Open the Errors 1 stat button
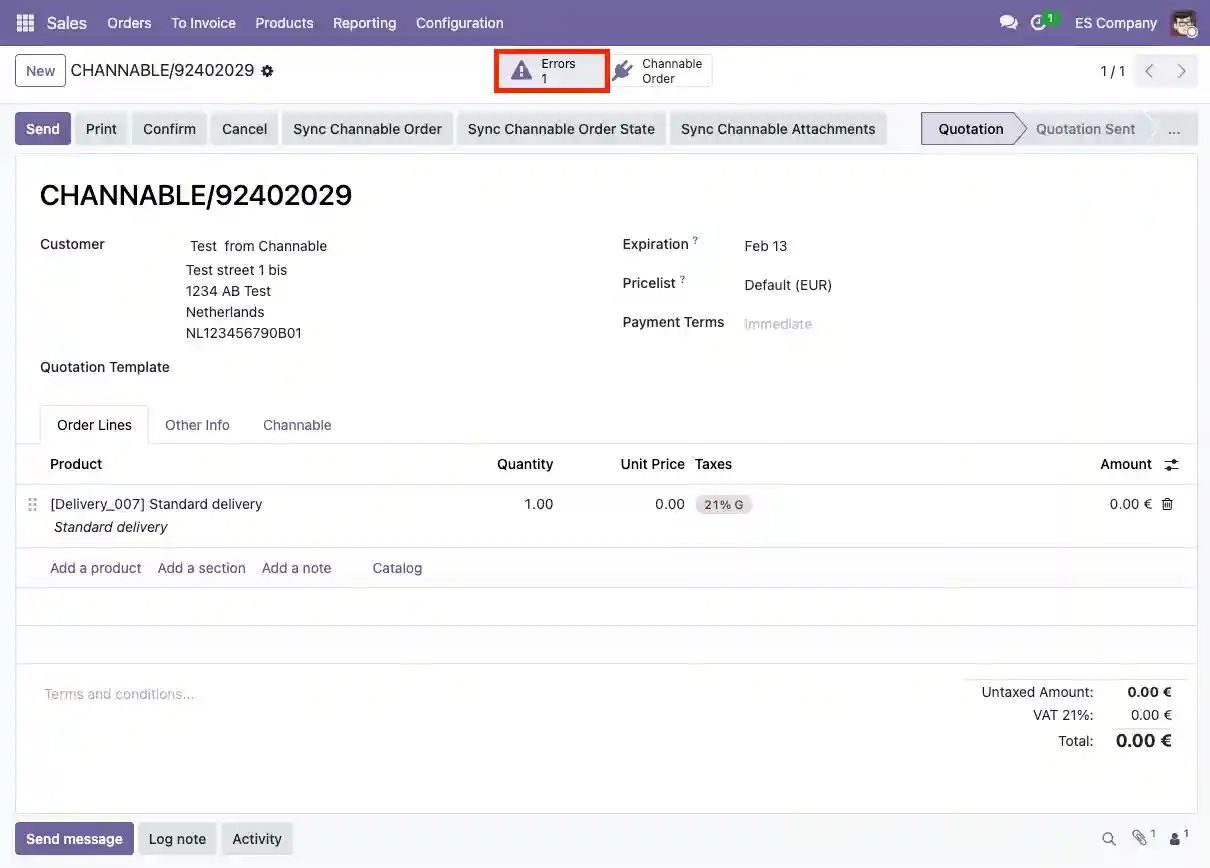 point(552,71)
